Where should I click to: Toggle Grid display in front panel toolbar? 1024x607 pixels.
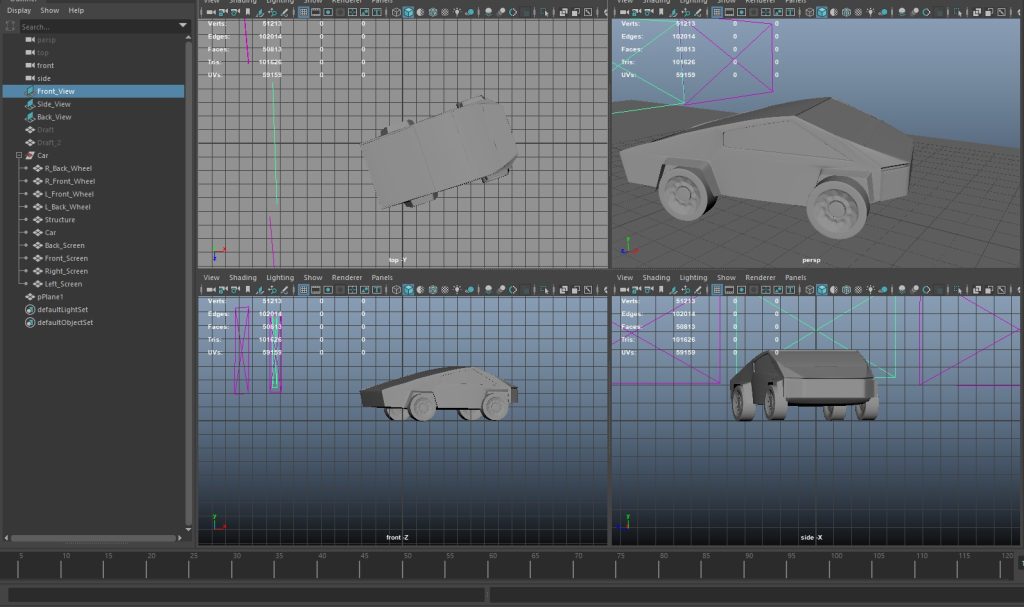point(304,289)
